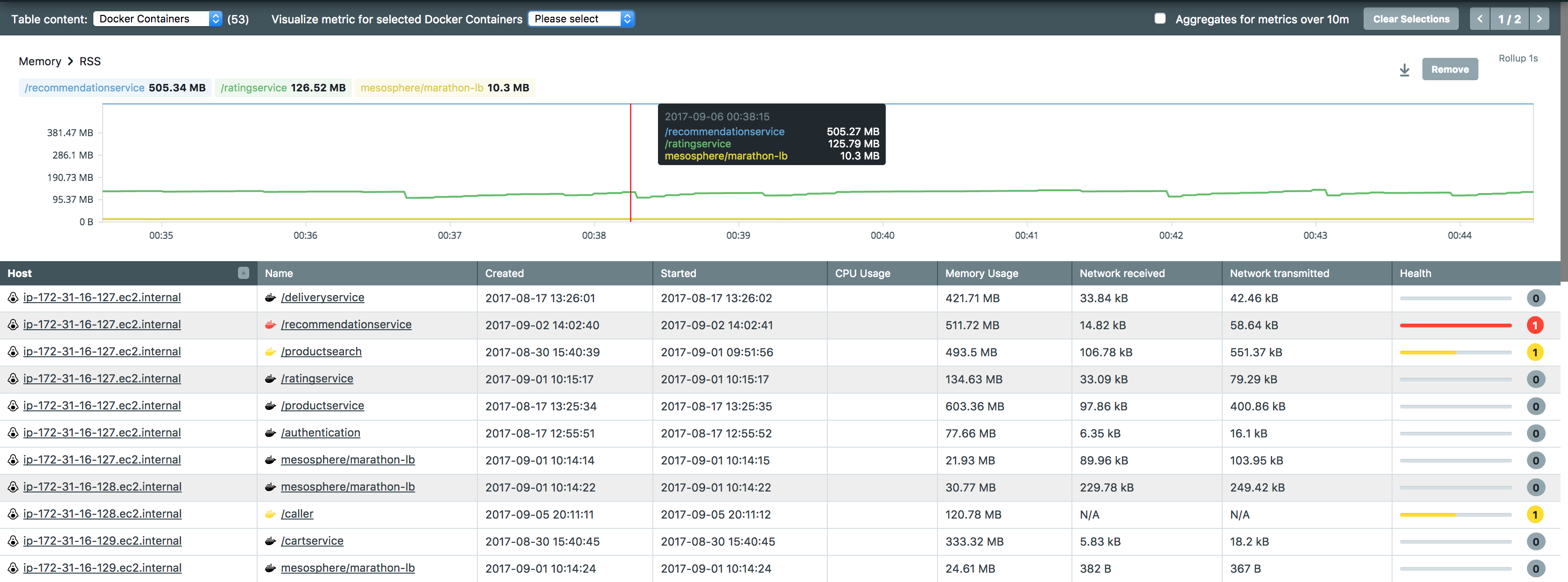1568x582 pixels.
Task: Open the /productservice container link
Action: coord(322,406)
